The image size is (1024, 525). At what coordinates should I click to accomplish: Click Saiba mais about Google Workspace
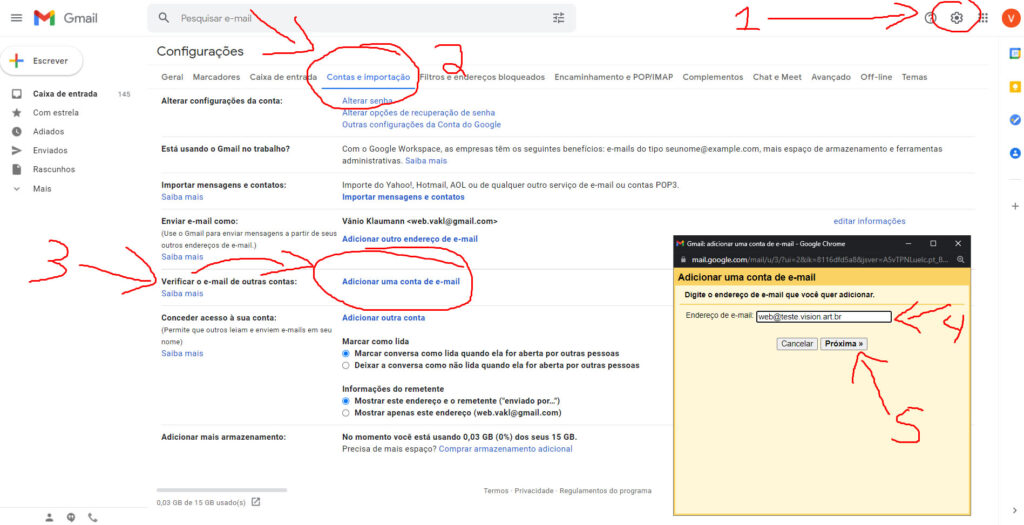426,161
